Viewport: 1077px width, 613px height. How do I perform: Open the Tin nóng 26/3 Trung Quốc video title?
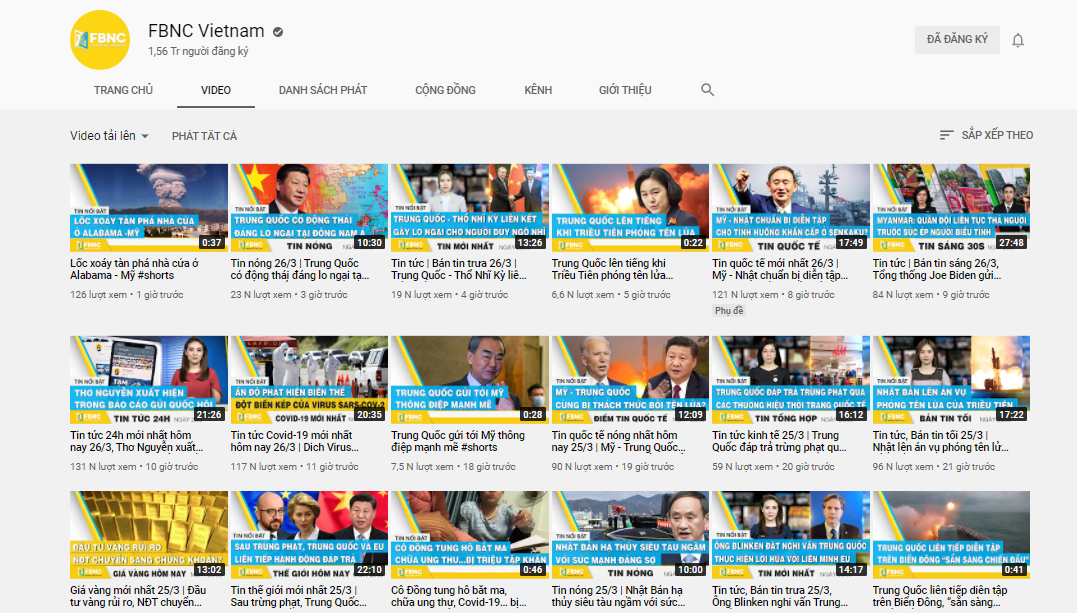pos(300,269)
